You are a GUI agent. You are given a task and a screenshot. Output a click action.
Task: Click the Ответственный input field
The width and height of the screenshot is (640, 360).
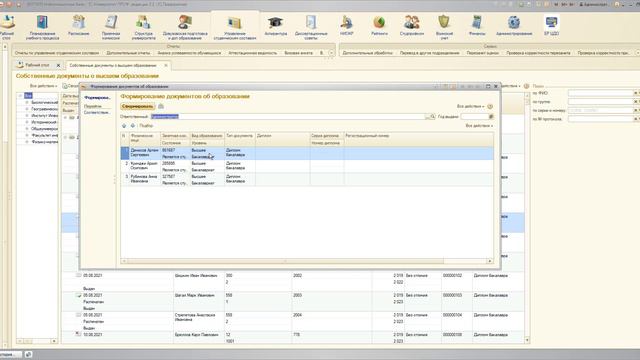[x=288, y=117]
